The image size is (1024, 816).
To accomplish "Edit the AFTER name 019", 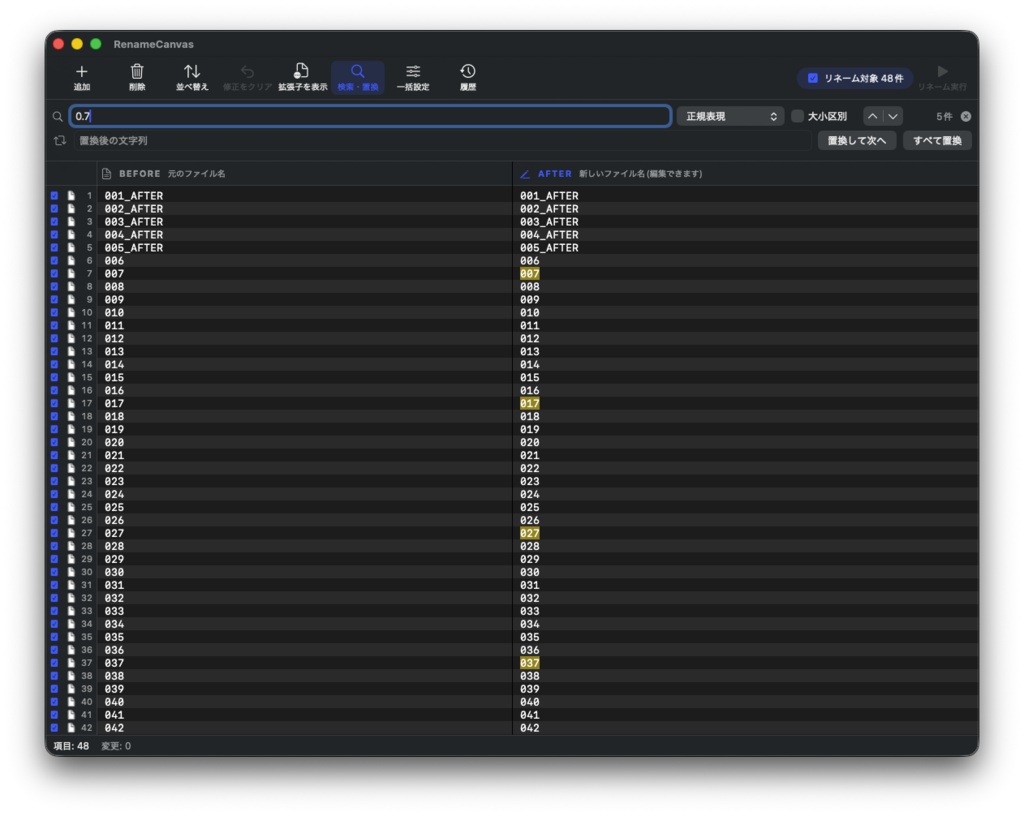I will pos(530,430).
